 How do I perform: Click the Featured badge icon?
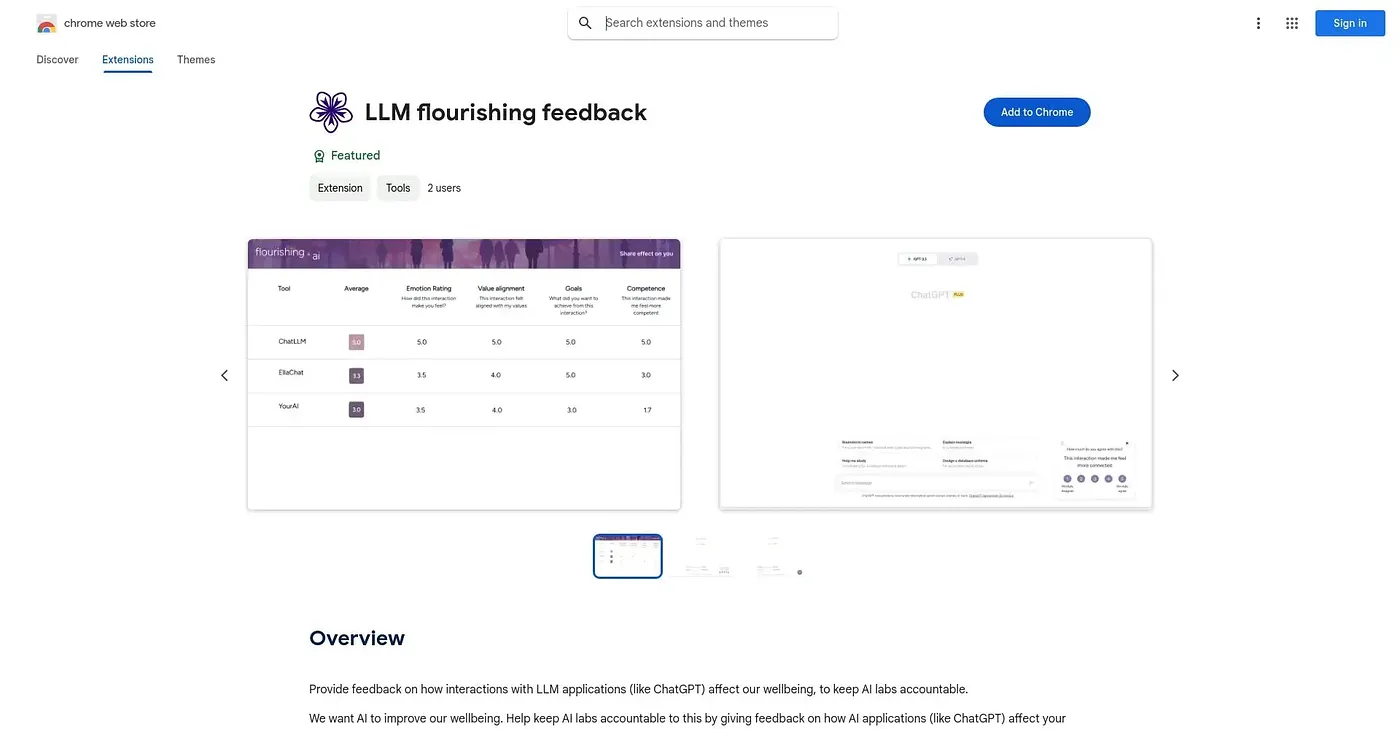click(319, 156)
